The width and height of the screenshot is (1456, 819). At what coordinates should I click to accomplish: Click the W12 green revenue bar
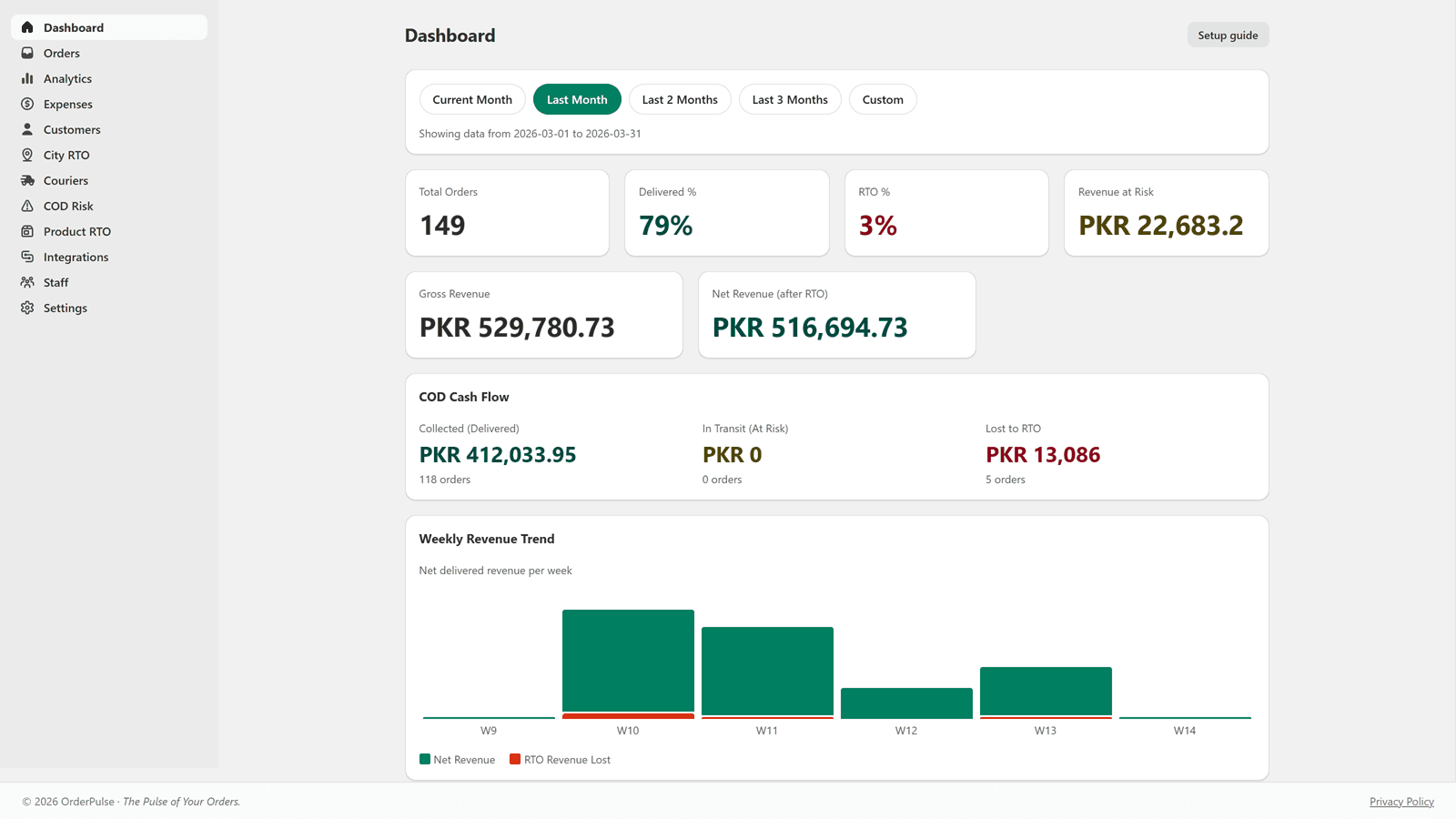906,703
